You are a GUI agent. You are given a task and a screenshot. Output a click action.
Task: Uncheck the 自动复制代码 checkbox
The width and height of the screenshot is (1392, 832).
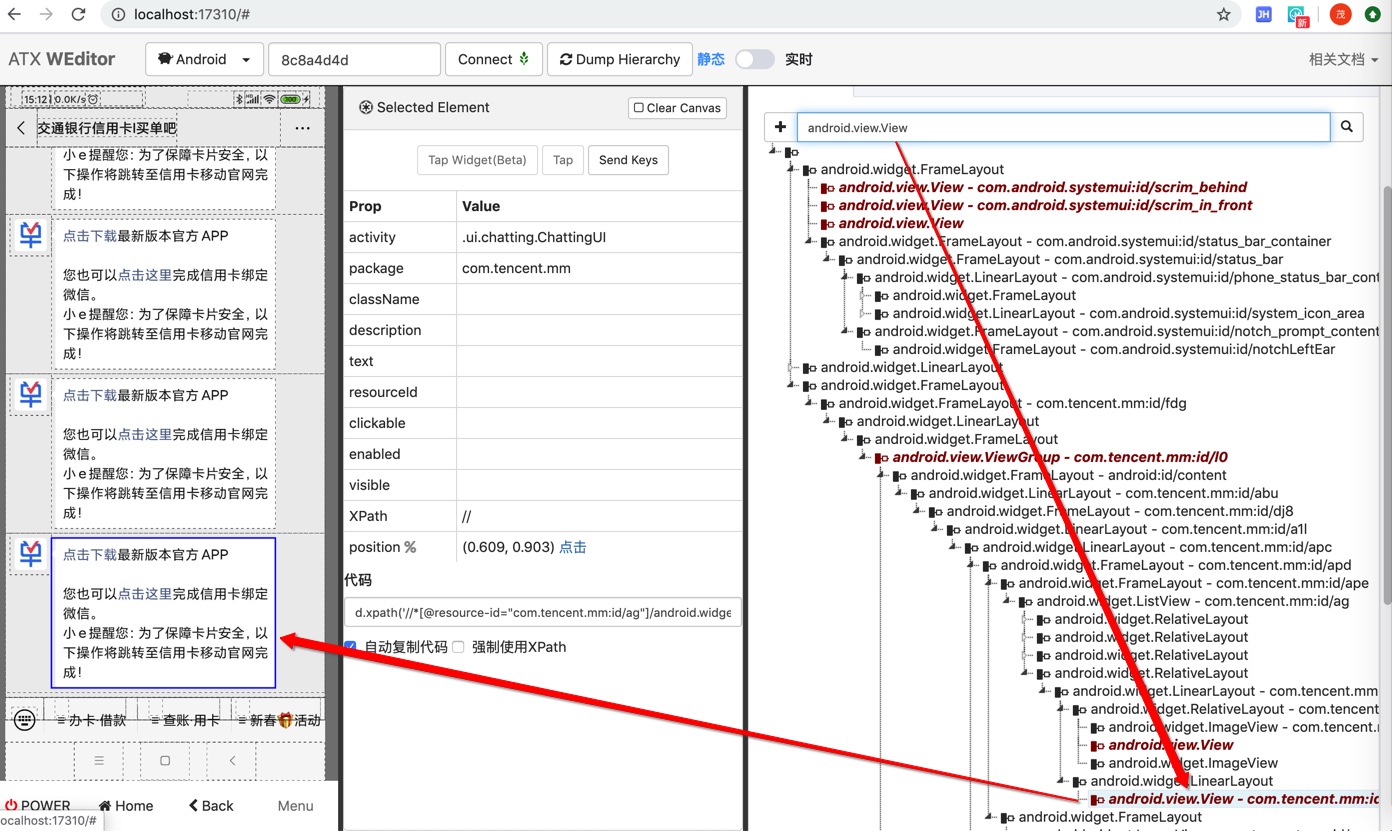pos(350,647)
